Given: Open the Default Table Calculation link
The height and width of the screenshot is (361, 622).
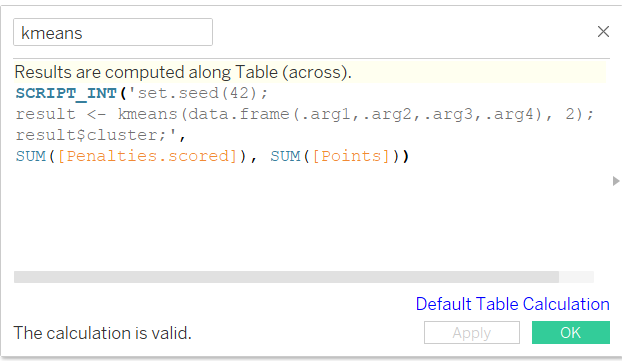Looking at the screenshot, I should click(513, 304).
